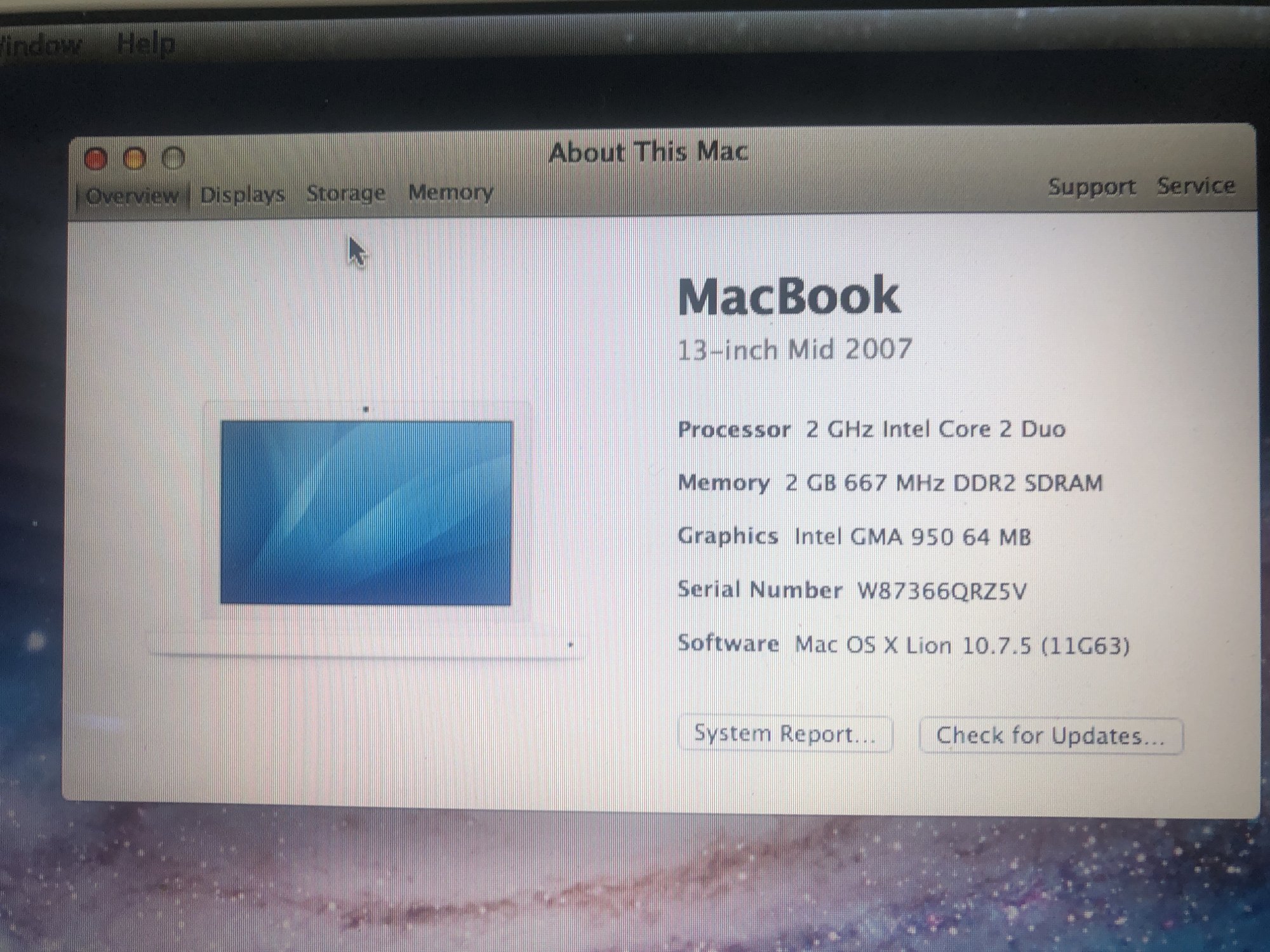The height and width of the screenshot is (952, 1270).
Task: Click serial number W87366QRZ5V
Action: (942, 592)
